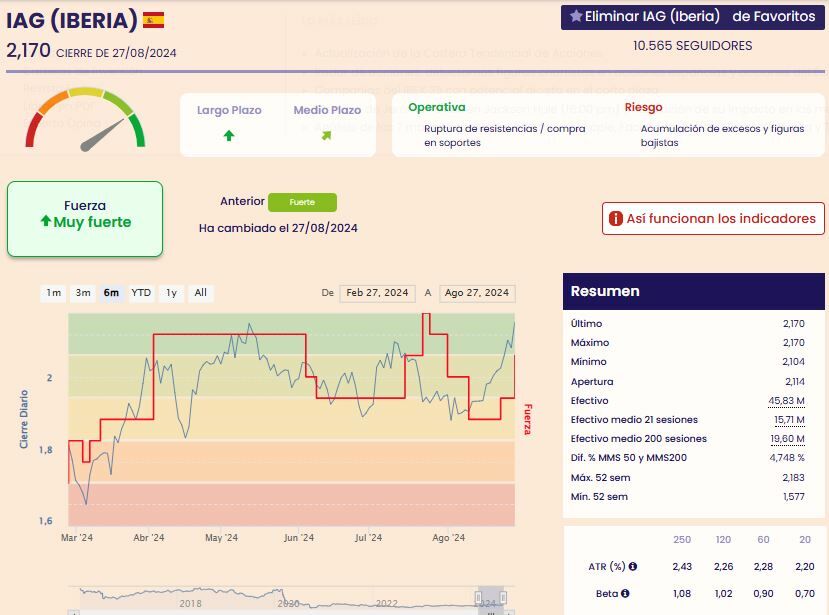The height and width of the screenshot is (615, 829).
Task: Click the start date field Feb 27, 2024
Action: [377, 293]
